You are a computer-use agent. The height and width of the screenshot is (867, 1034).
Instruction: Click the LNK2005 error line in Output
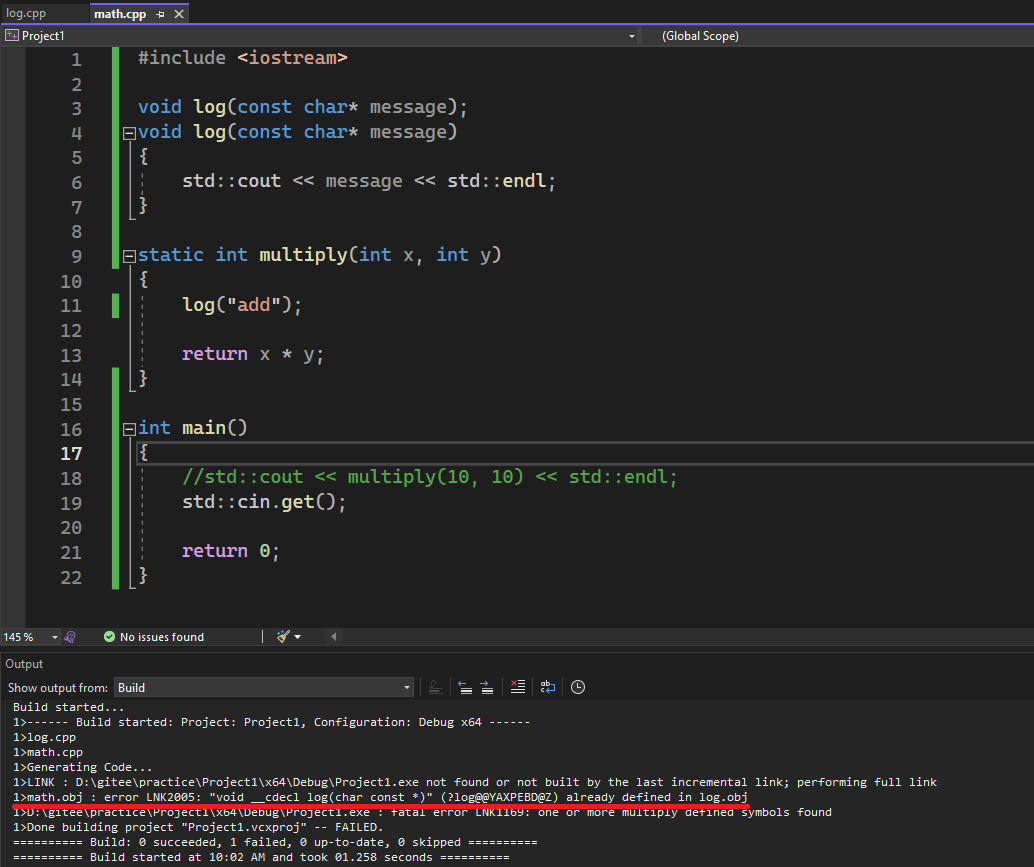point(380,797)
